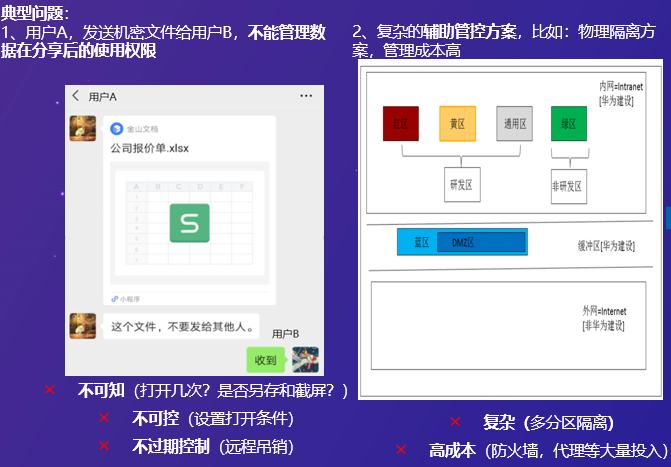671x467 pixels.
Task: Click the red X before 复杂
Action: 455,422
